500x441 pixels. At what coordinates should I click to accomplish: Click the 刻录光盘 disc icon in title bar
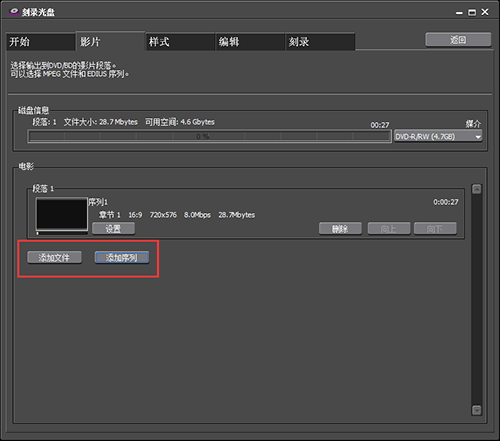[14, 12]
